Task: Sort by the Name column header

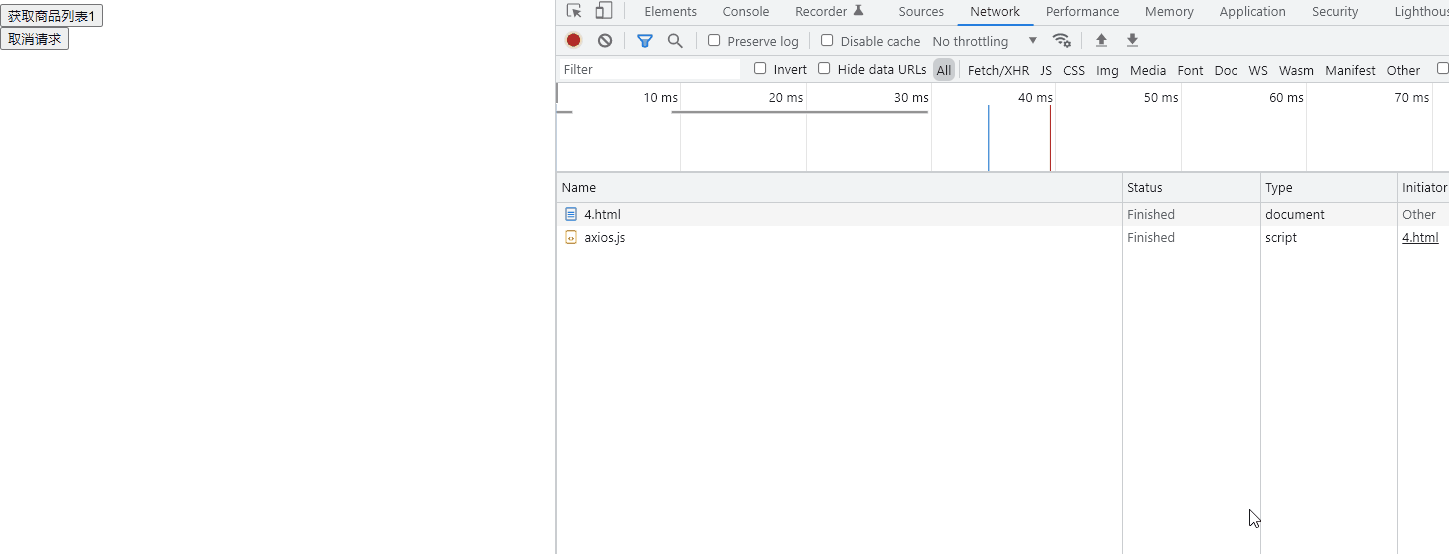Action: point(839,187)
